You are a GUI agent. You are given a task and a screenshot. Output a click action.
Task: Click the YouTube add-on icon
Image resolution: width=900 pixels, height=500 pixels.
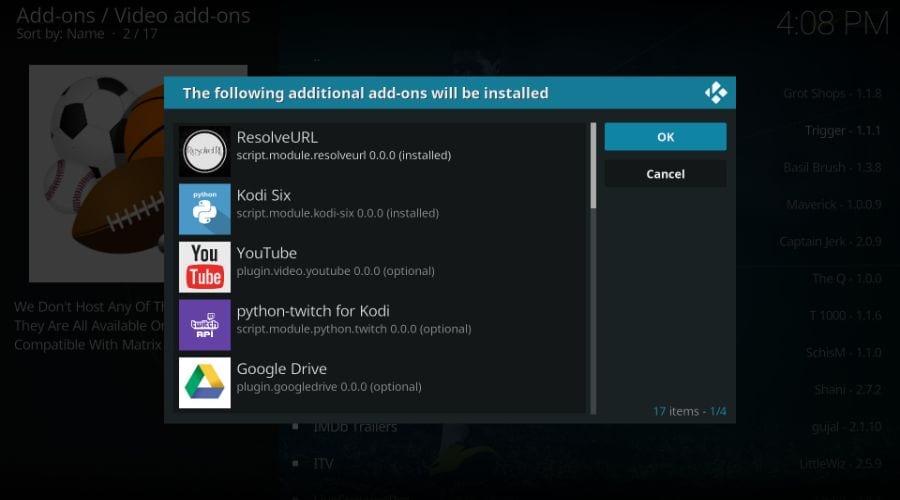[205, 267]
